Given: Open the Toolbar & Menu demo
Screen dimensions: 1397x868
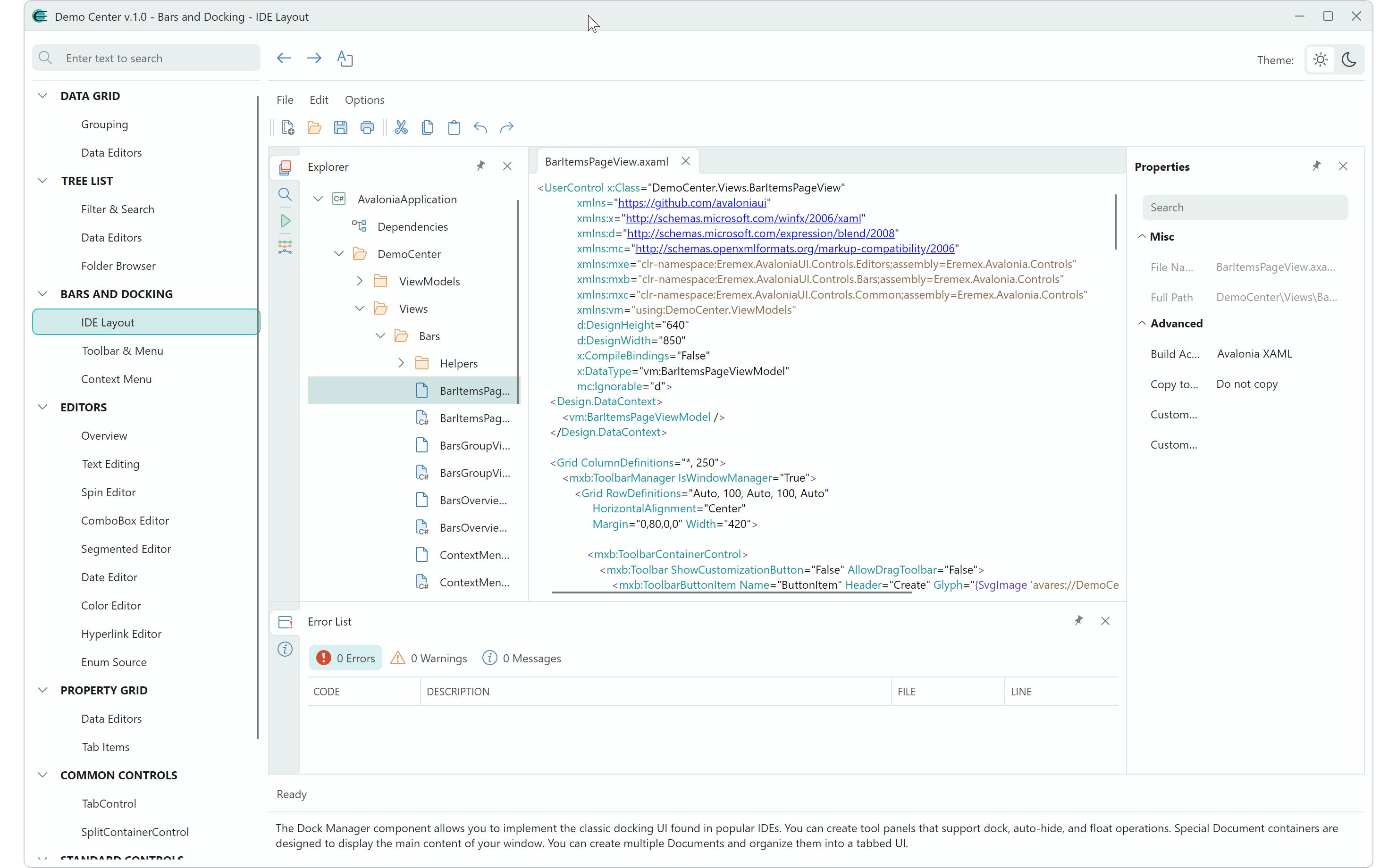Looking at the screenshot, I should (122, 350).
